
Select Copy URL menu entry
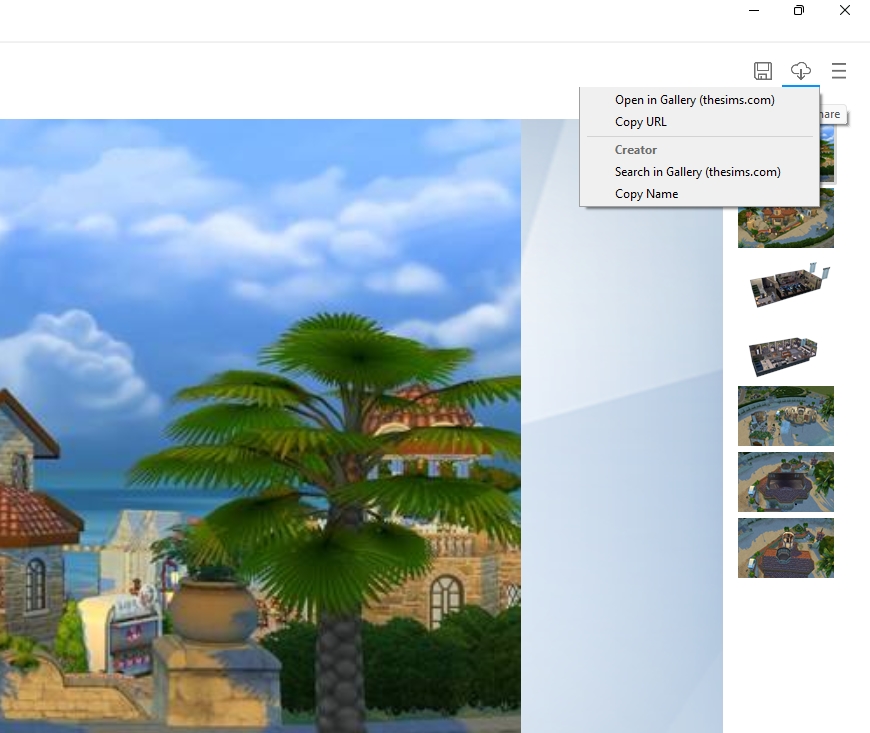[x=641, y=122]
